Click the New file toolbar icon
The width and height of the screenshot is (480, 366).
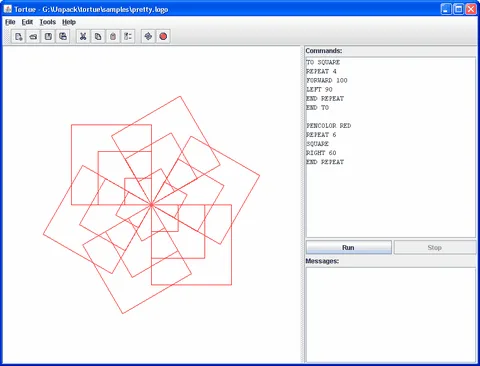tap(18, 36)
